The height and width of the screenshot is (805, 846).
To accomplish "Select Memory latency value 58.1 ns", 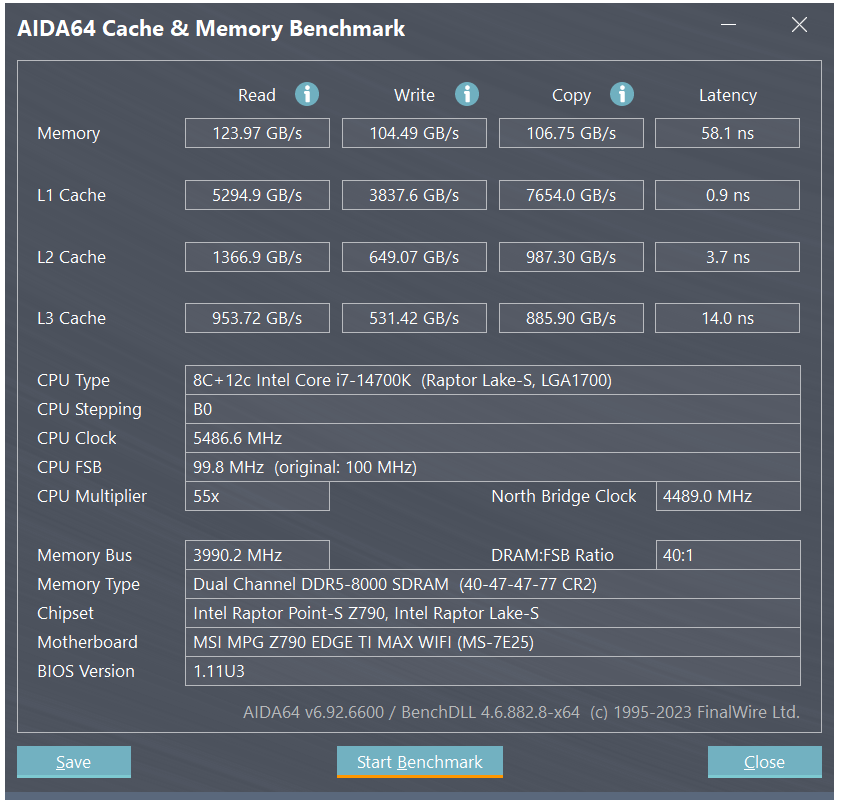I will [x=727, y=133].
